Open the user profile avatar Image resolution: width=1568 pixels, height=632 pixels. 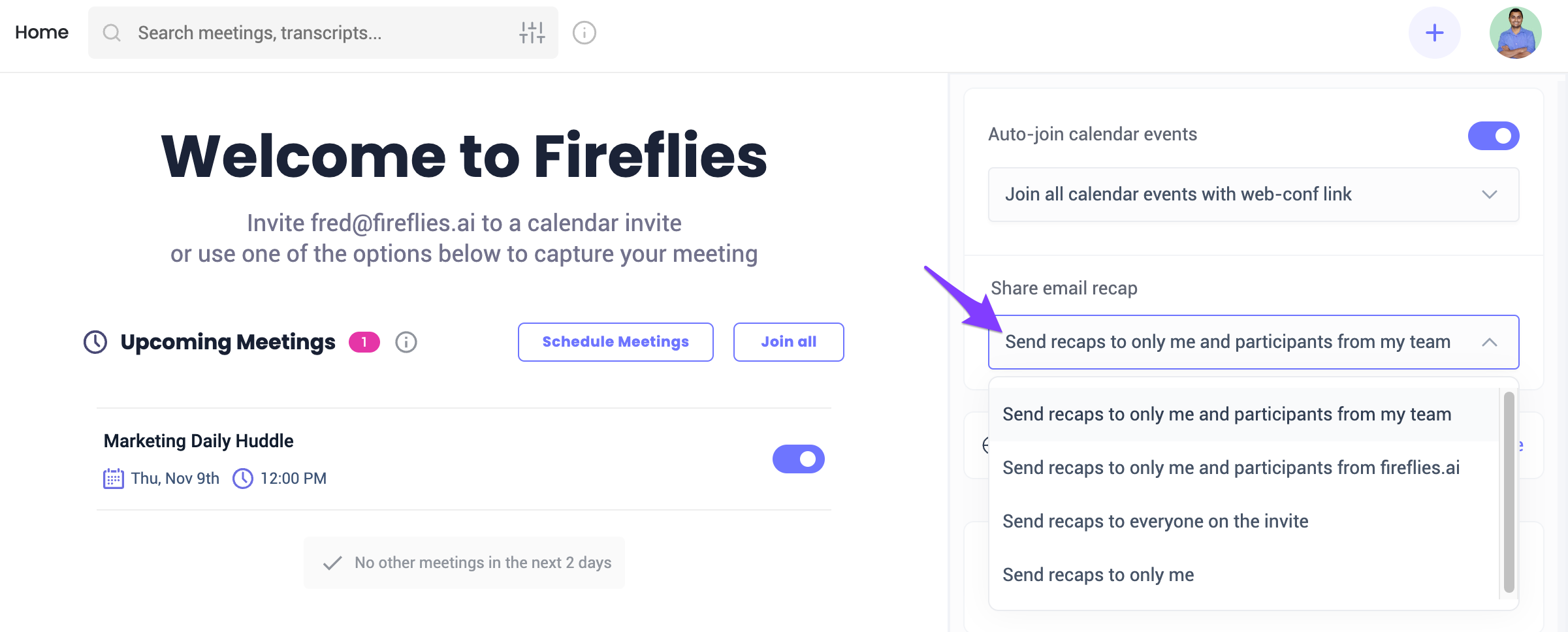click(x=1515, y=33)
